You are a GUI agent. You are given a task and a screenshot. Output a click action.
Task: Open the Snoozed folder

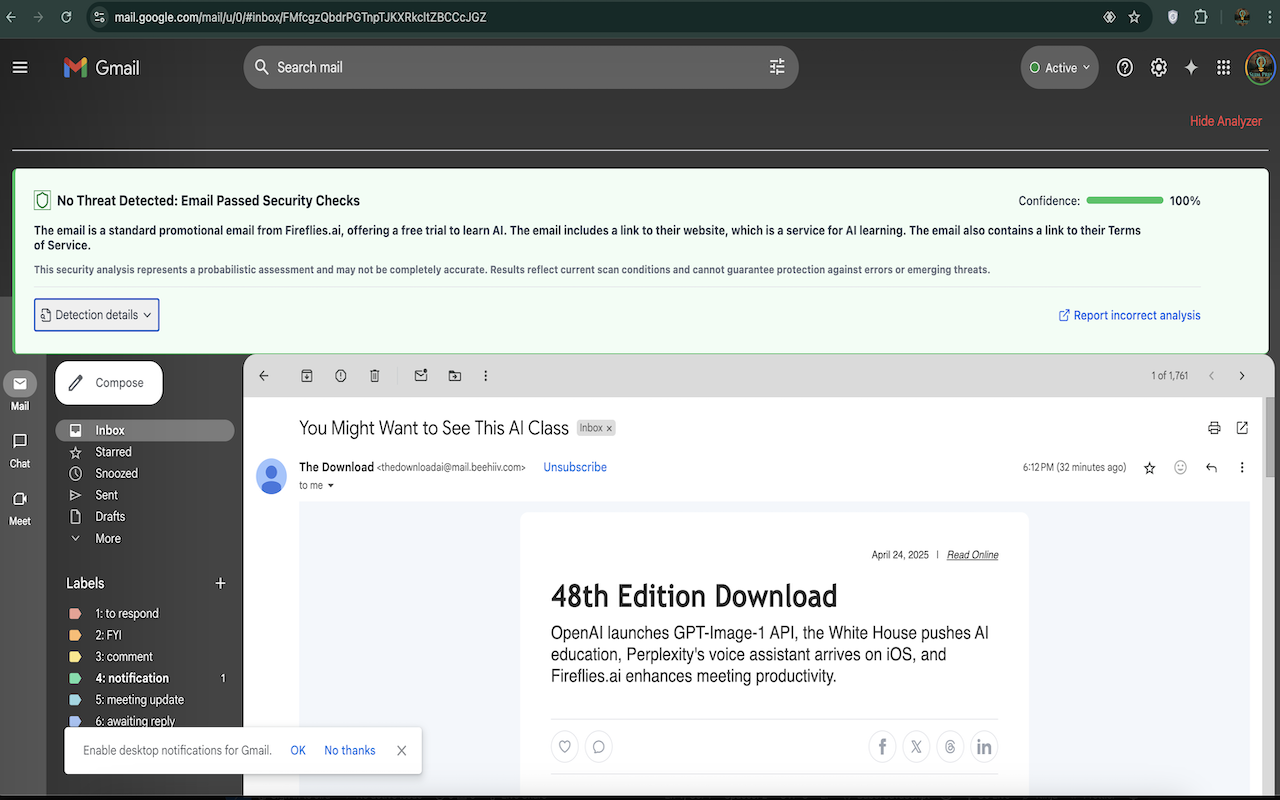click(145, 473)
